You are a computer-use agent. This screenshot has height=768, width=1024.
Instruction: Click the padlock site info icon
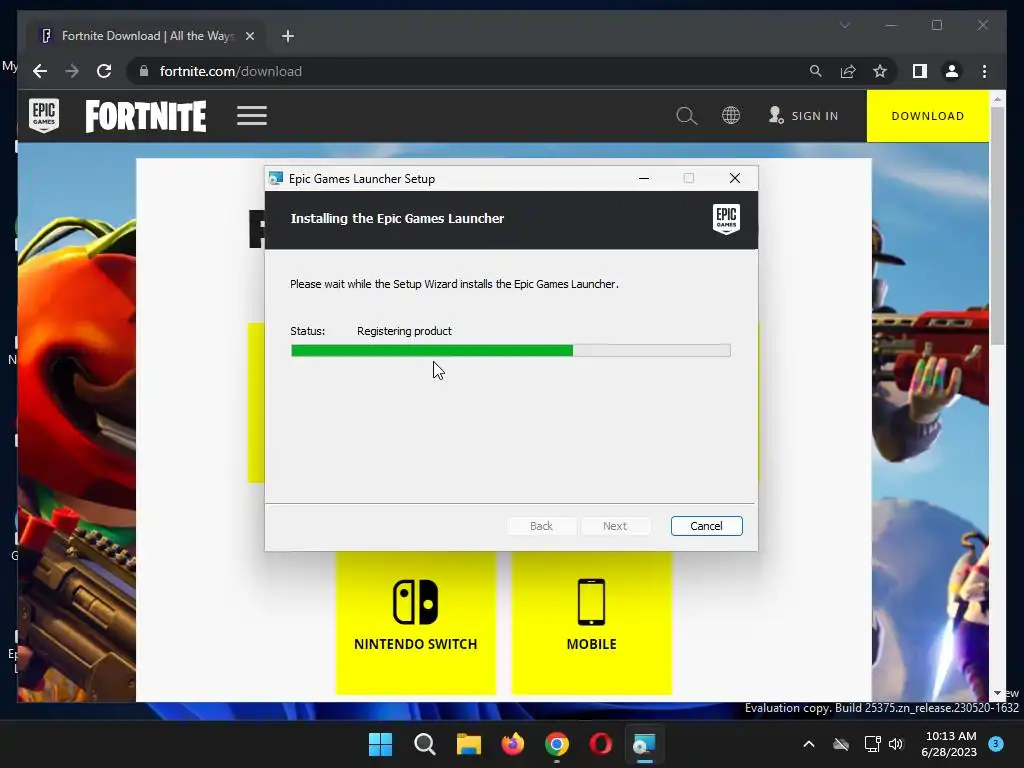144,71
